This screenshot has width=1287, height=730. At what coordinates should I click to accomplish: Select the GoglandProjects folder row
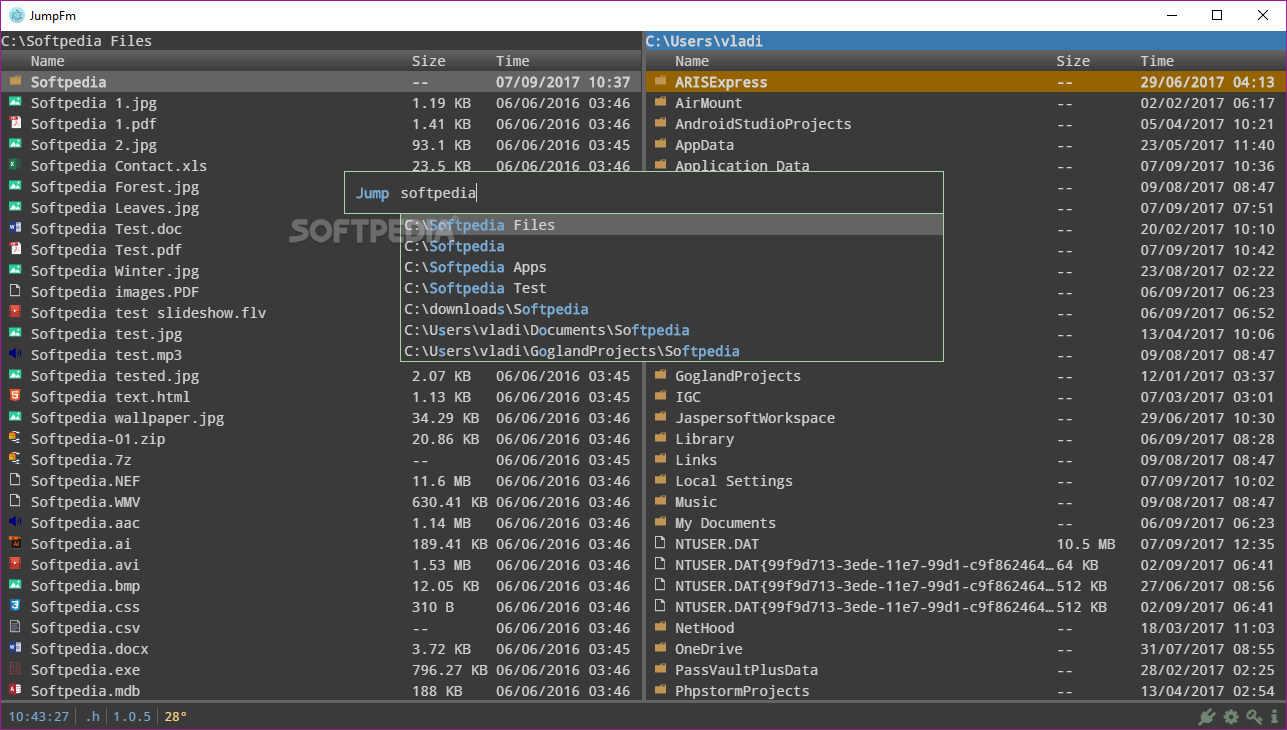click(965, 376)
